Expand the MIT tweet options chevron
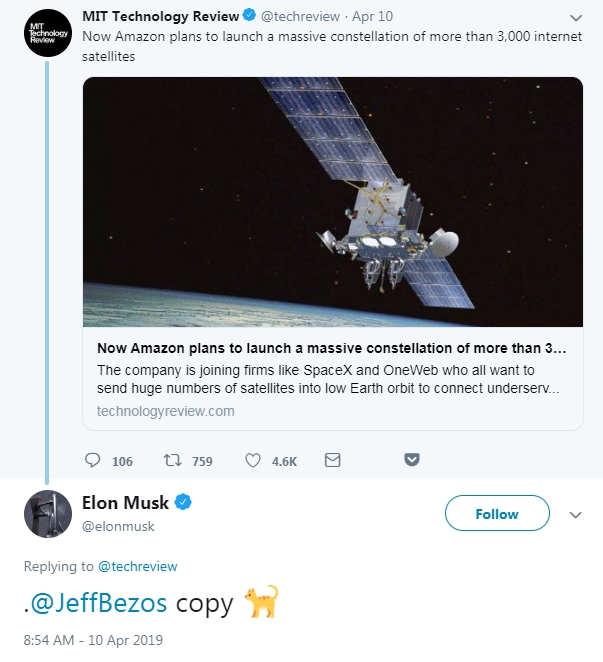Viewport: 603px width, 662px height. 576,18
